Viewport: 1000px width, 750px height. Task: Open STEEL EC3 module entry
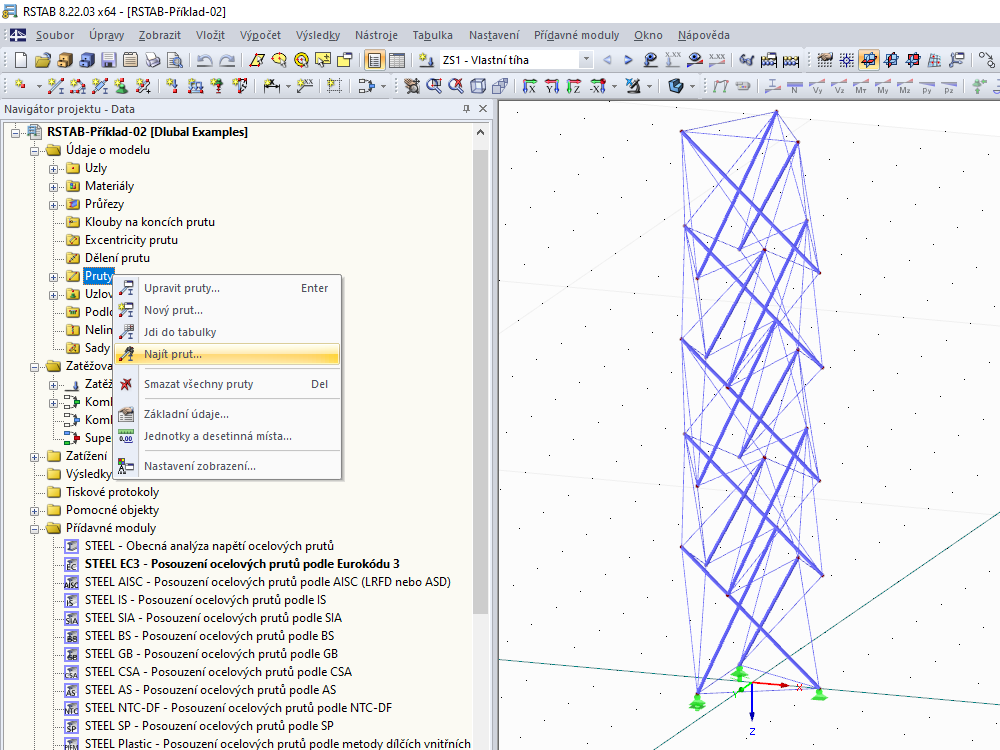(242, 564)
